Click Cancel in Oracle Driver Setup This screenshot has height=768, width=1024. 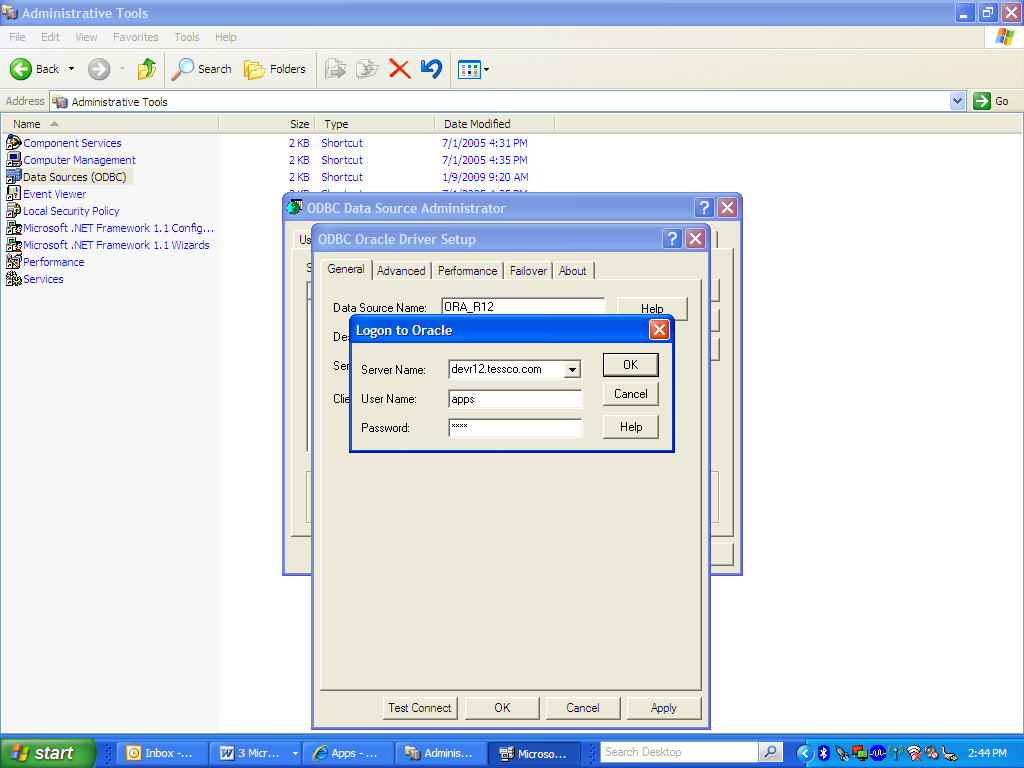(x=583, y=708)
